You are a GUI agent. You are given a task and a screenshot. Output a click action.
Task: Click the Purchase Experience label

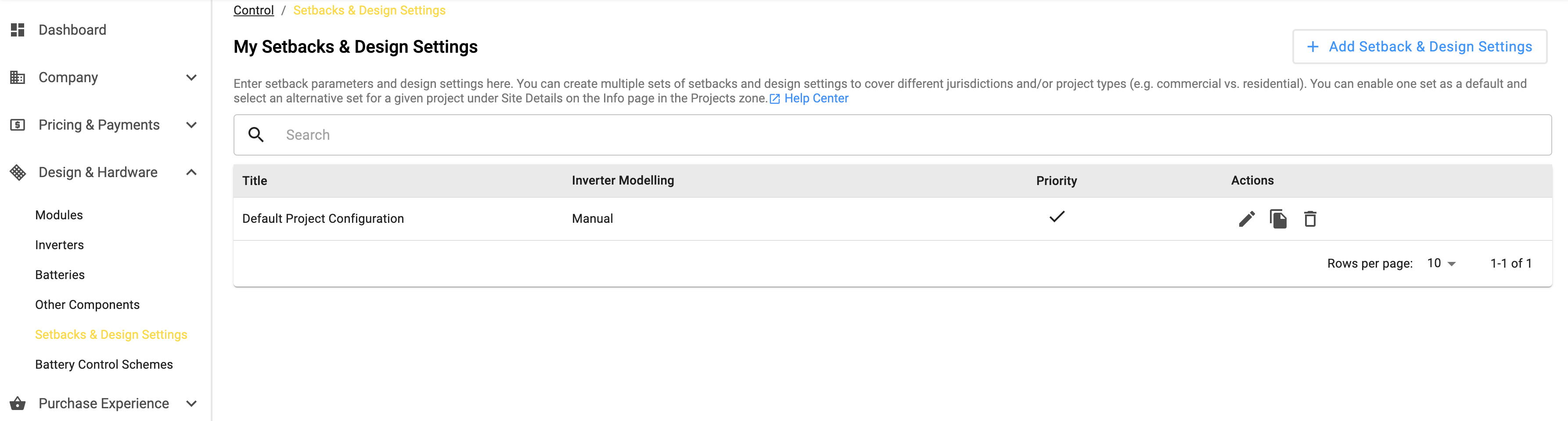click(104, 403)
